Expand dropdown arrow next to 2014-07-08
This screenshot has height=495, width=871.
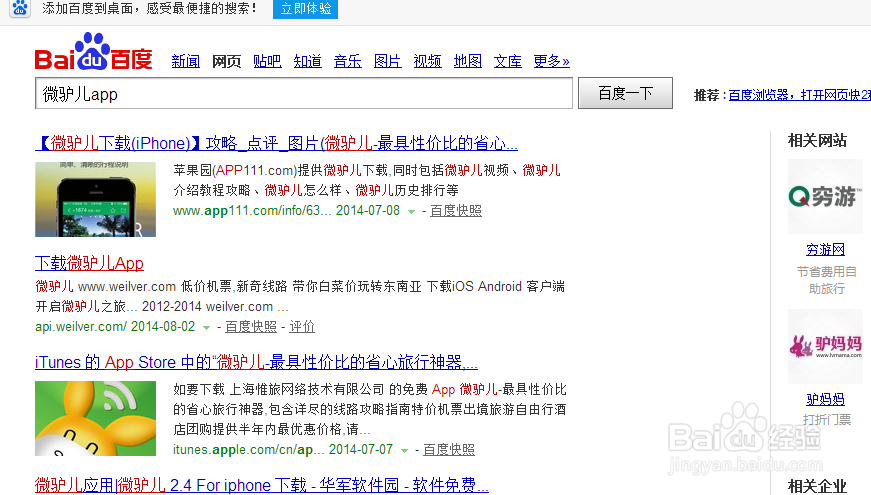[x=412, y=212]
